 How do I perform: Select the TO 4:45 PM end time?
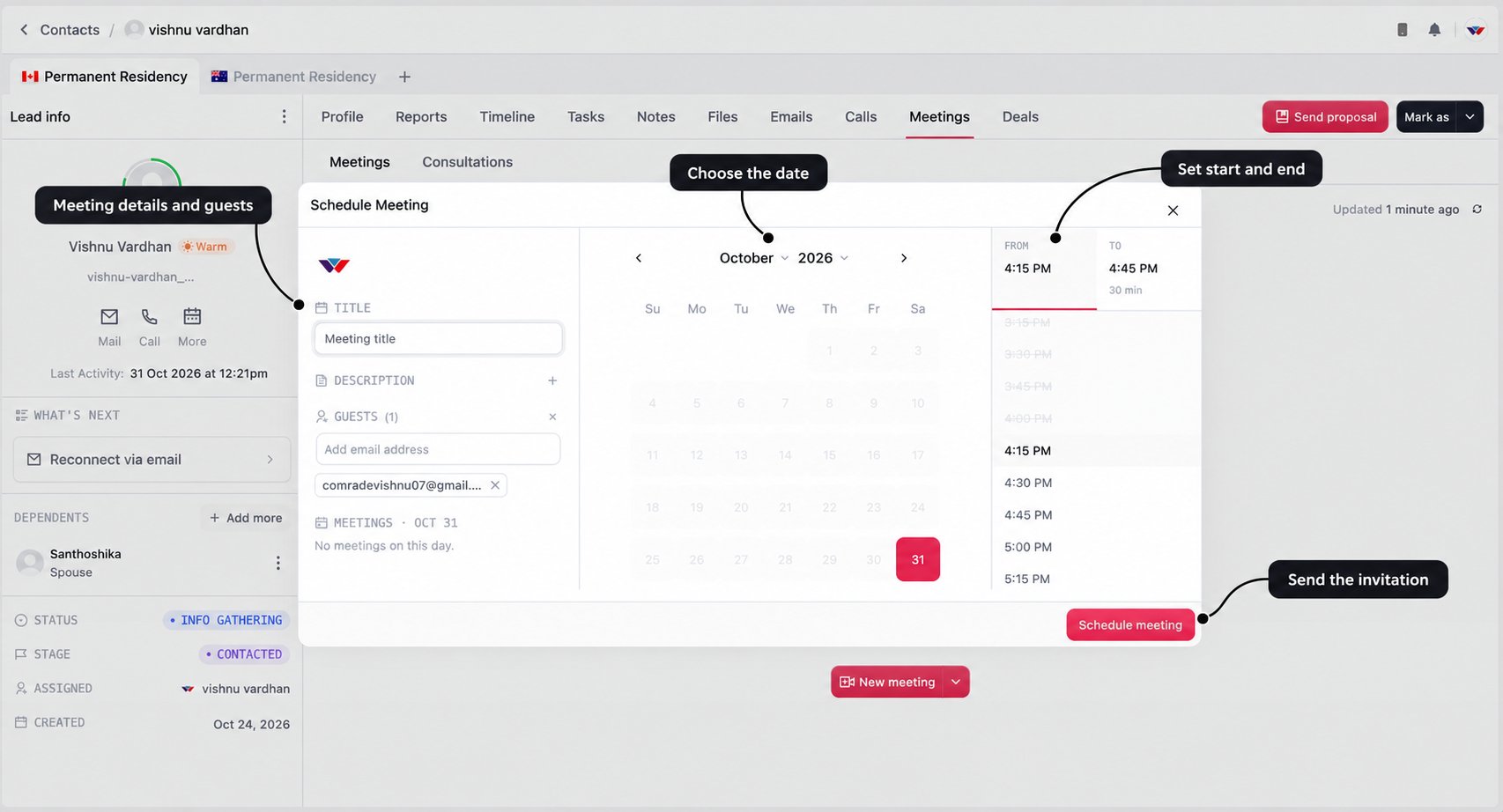[x=1149, y=269]
